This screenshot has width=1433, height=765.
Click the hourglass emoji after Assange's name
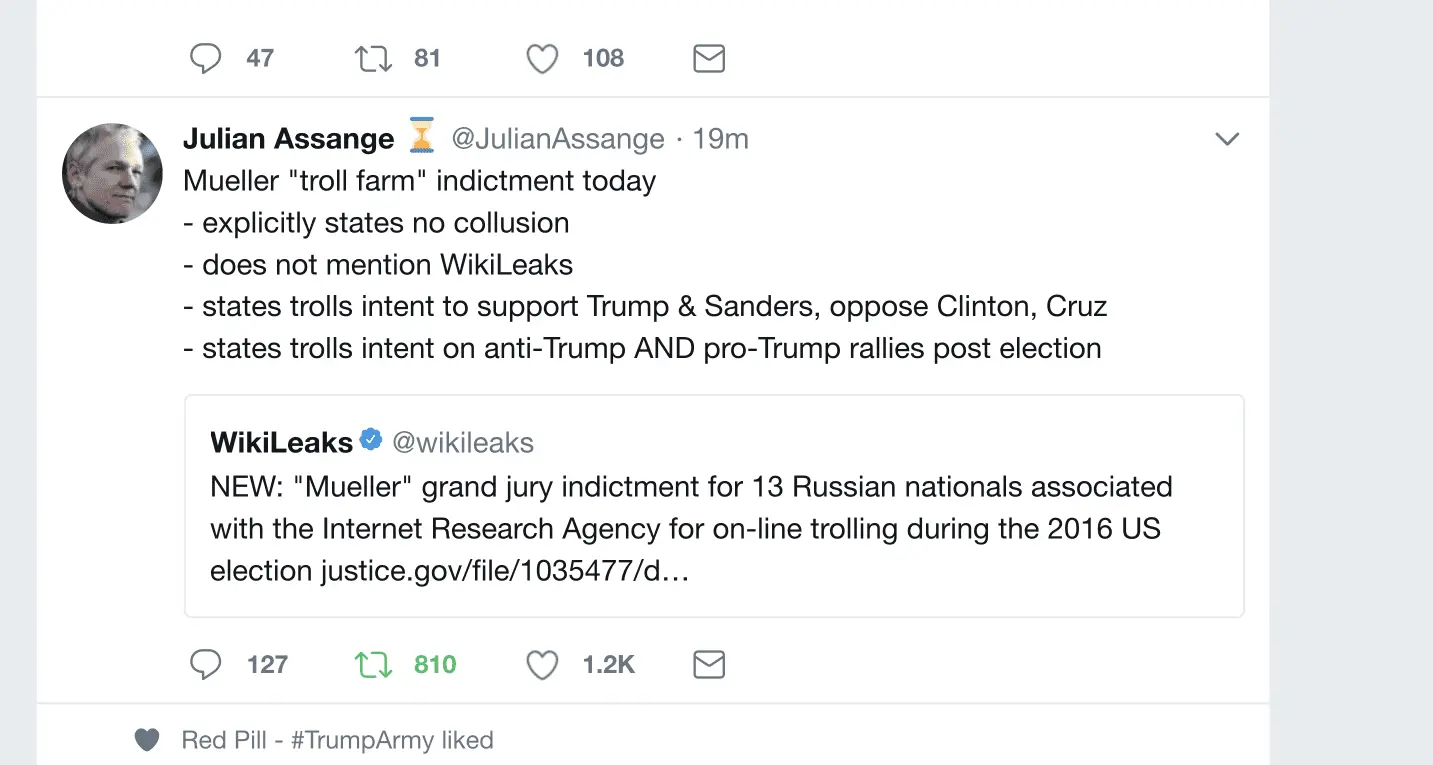click(x=422, y=137)
